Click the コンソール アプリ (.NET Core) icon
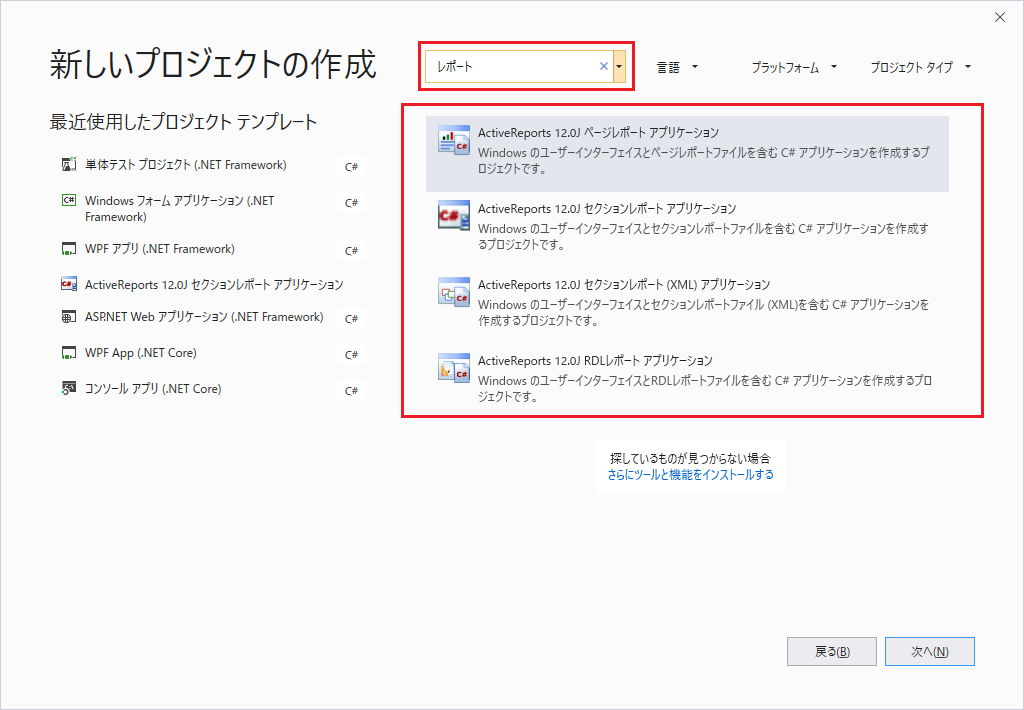 click(69, 389)
